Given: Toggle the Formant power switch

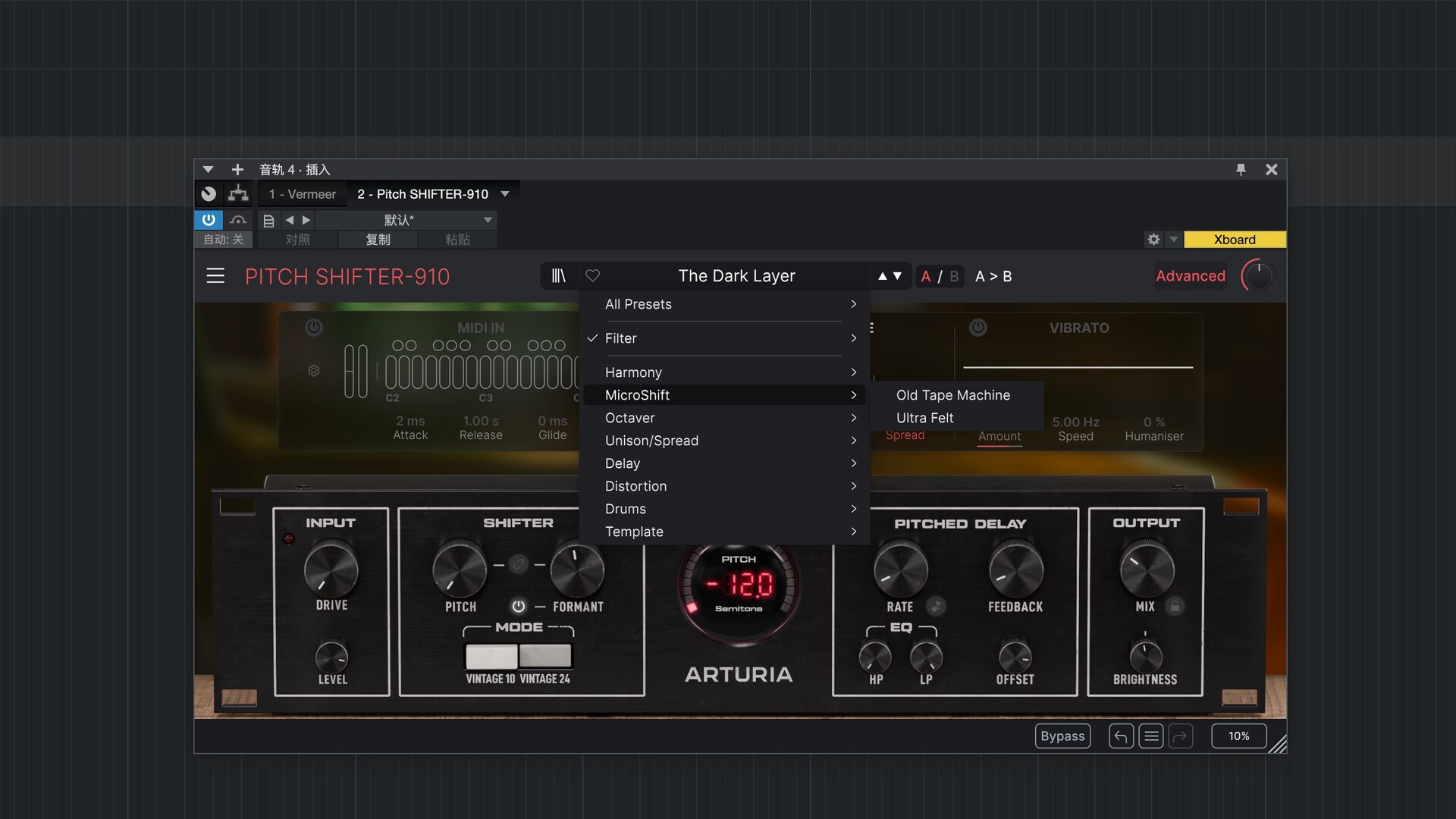Looking at the screenshot, I should (x=519, y=607).
